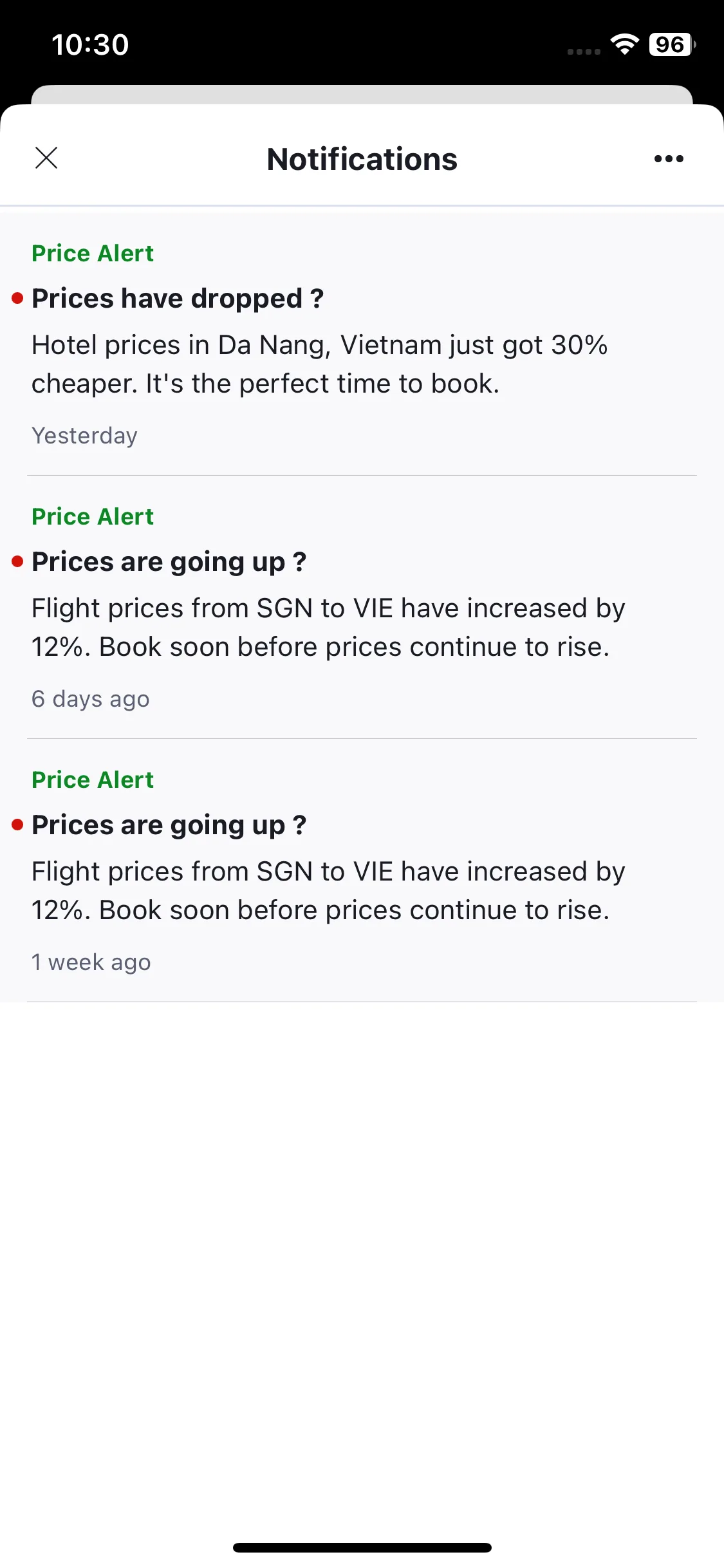Tap the red unread dot beside 'Prices have dropped'
Viewport: 724px width, 1568px height.
click(x=18, y=298)
